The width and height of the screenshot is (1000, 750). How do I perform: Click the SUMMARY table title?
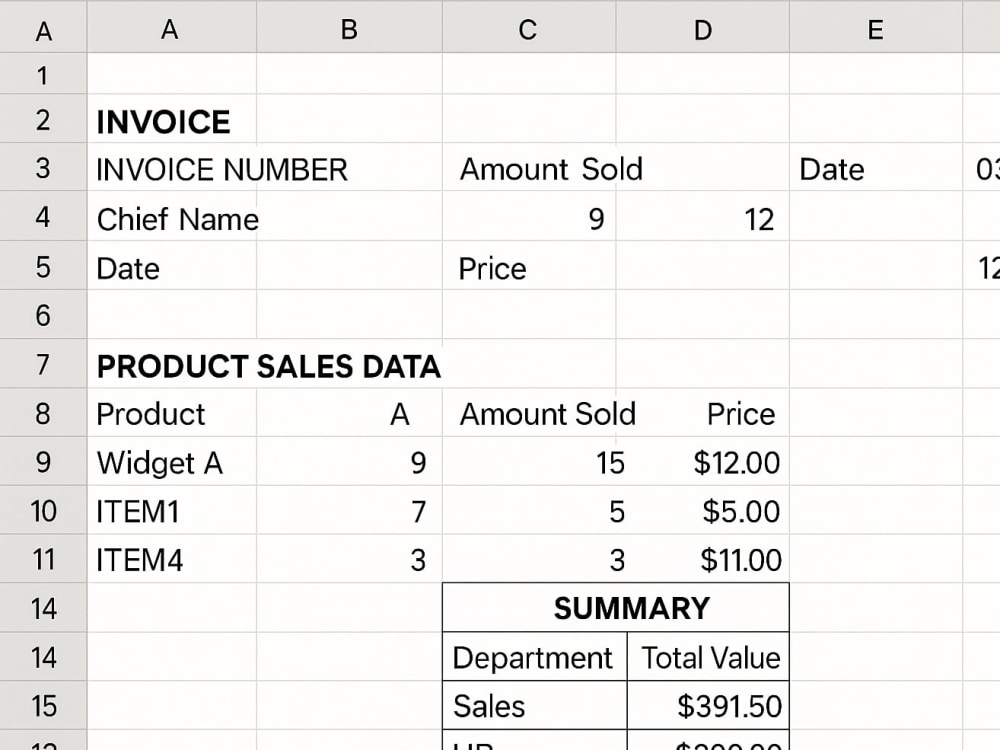click(616, 608)
